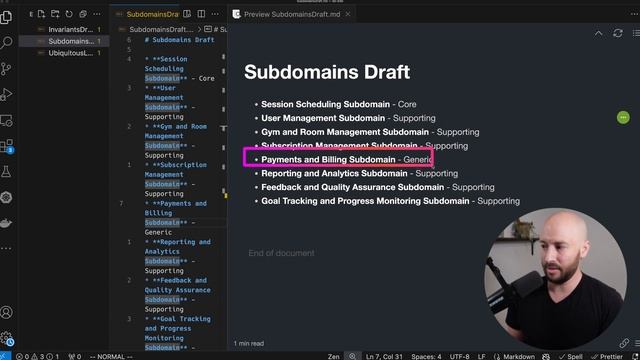Refresh the markdown preview

(x=618, y=33)
